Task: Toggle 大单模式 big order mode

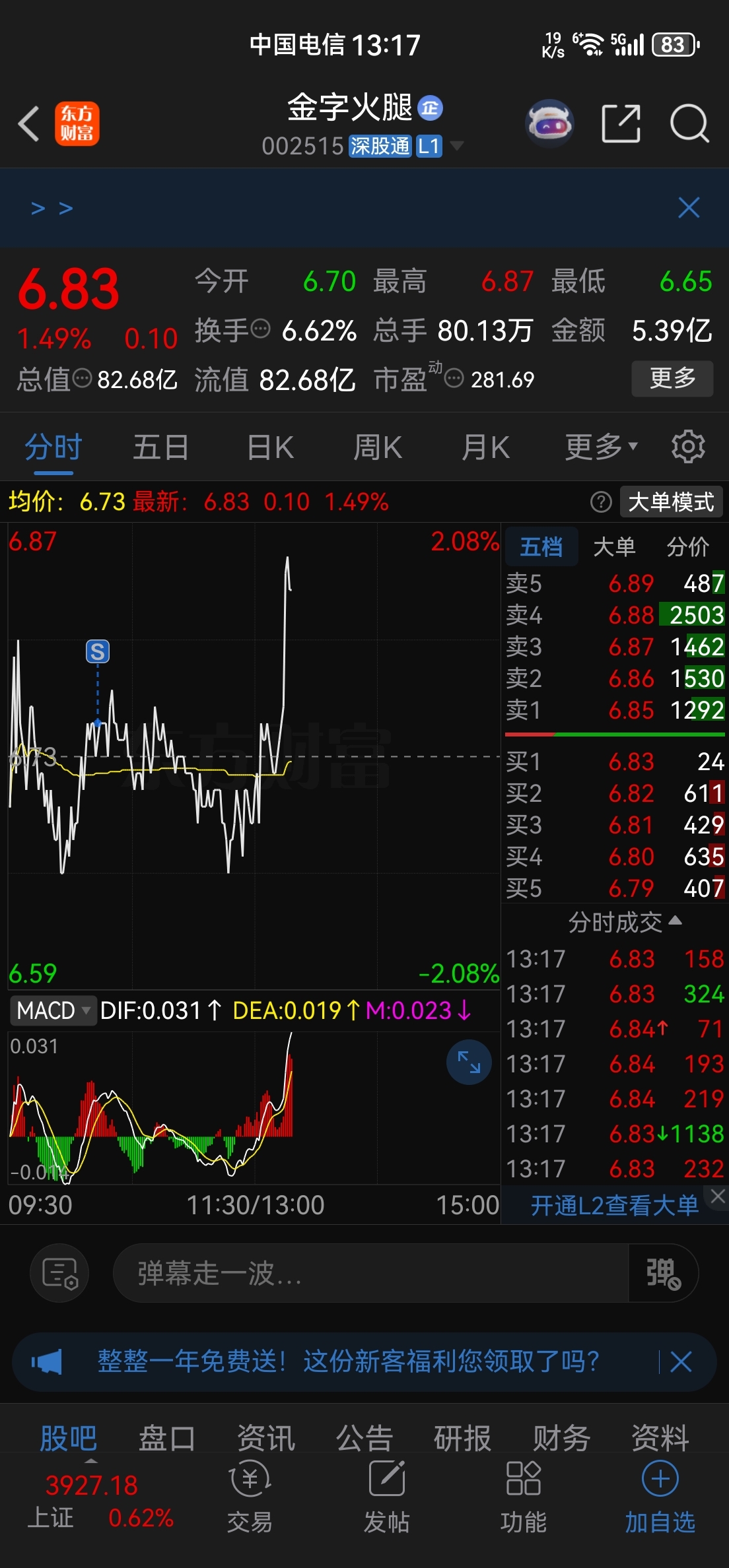Action: tap(671, 502)
